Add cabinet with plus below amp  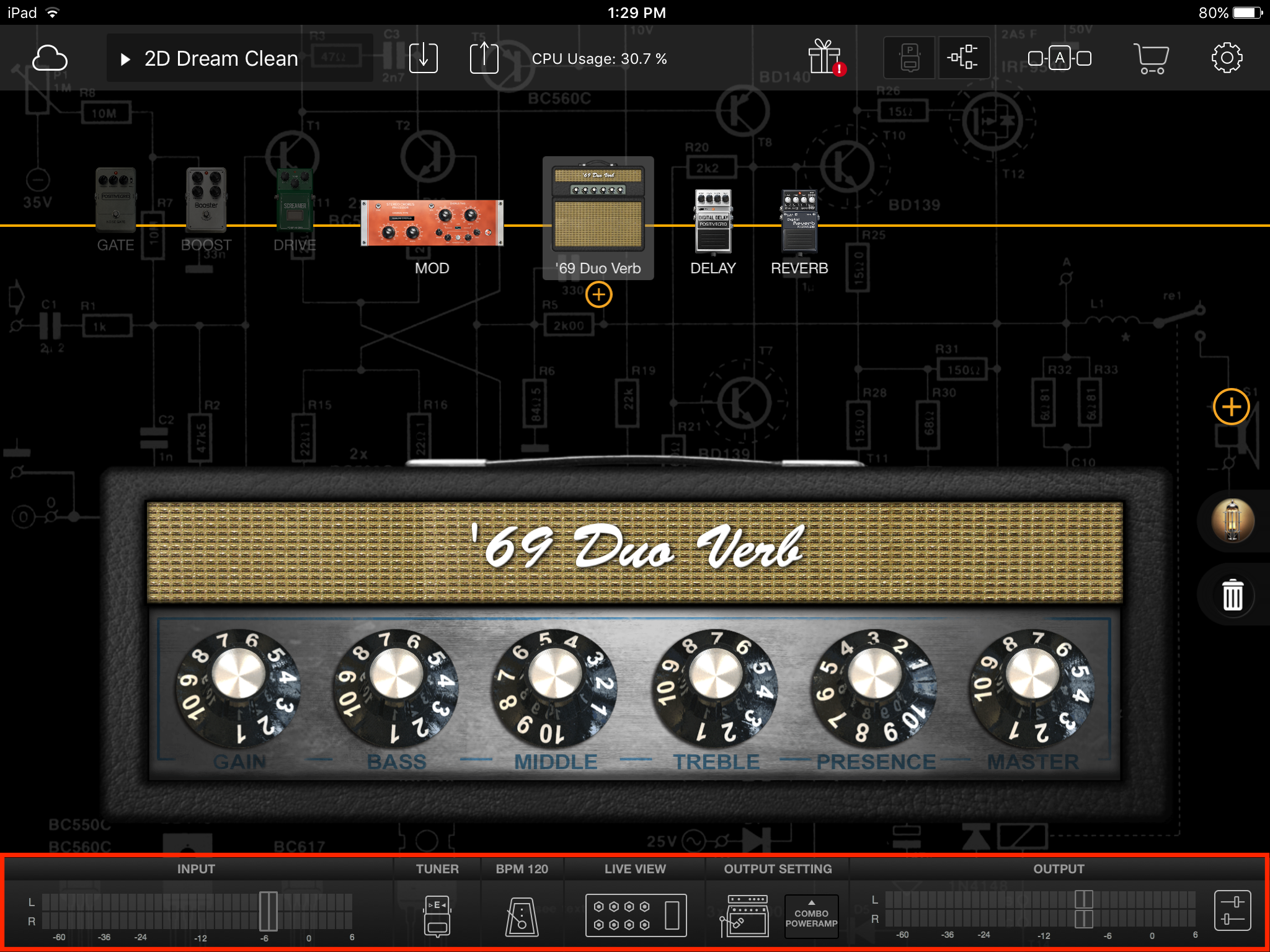point(598,294)
